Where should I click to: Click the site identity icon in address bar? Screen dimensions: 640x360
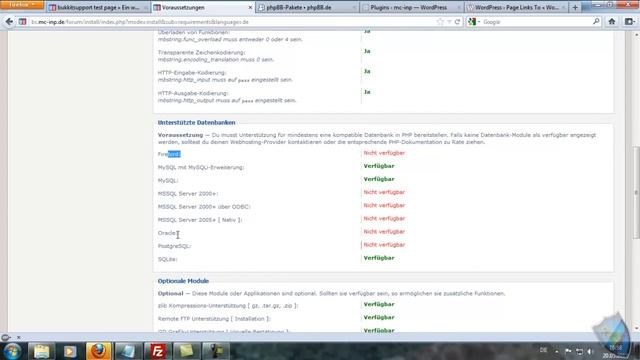tap(22, 22)
